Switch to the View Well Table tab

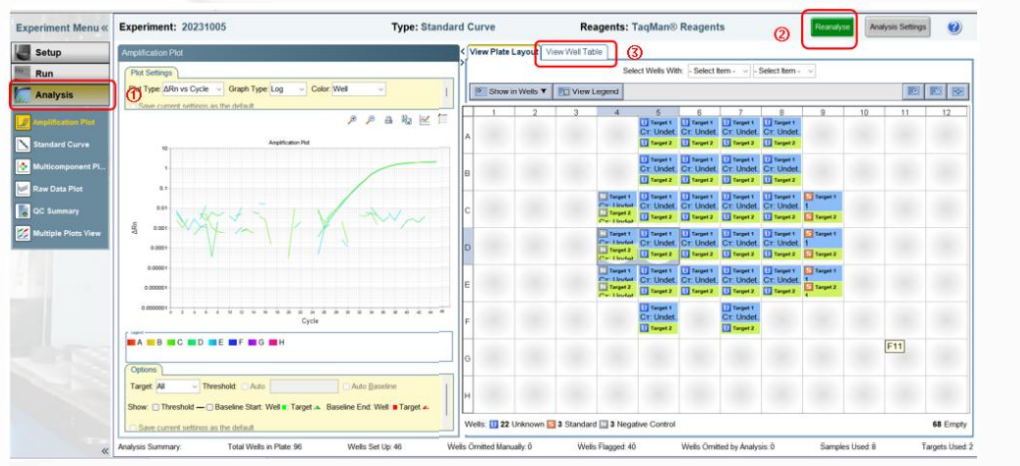point(574,51)
